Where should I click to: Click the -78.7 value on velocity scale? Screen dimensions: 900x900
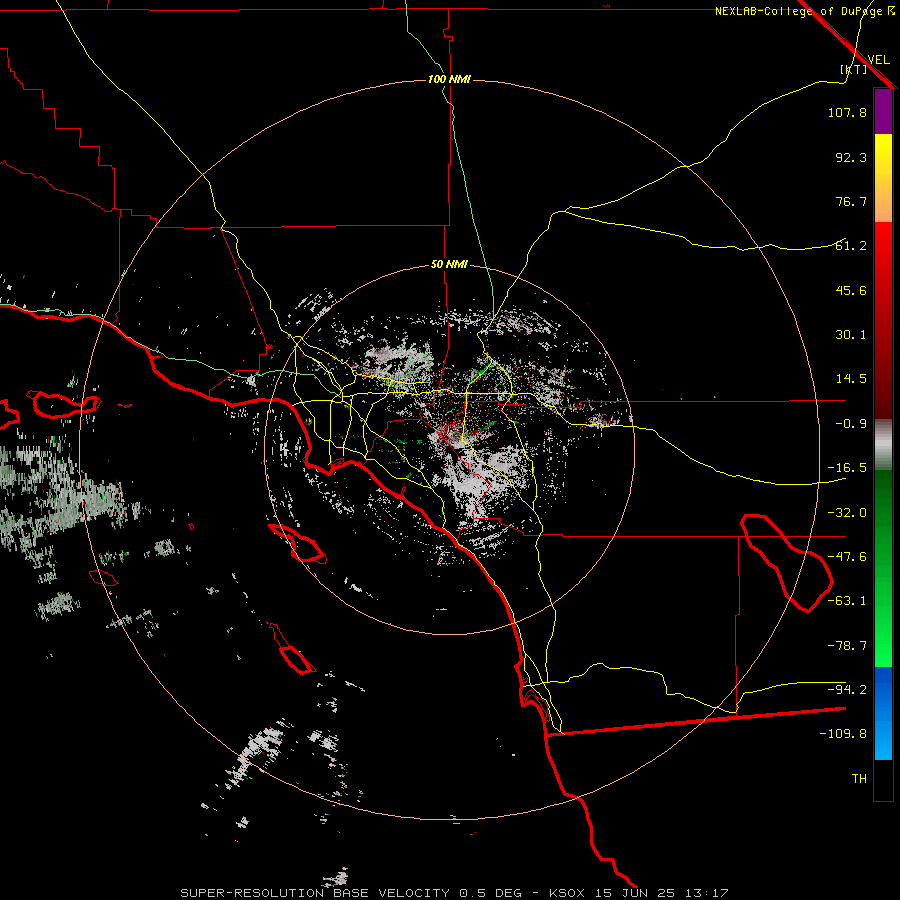tap(847, 646)
